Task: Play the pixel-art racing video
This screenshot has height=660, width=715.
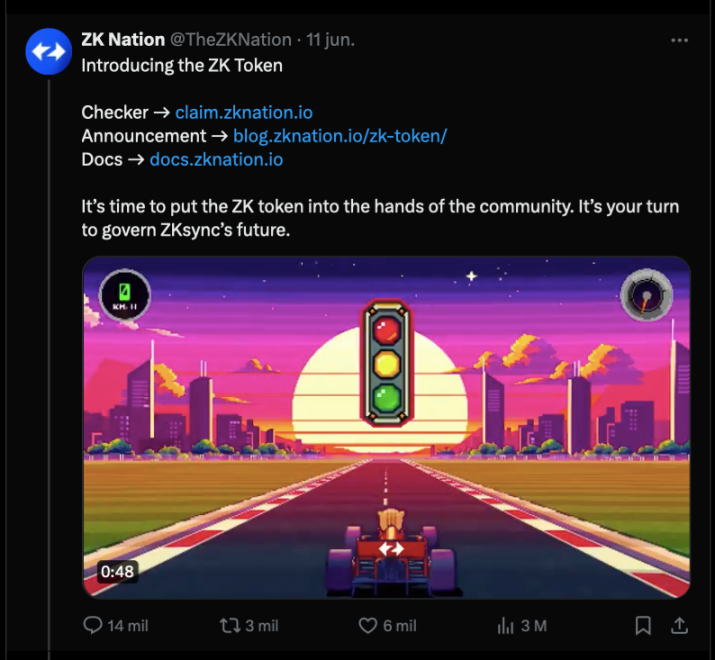Action: [x=386, y=427]
